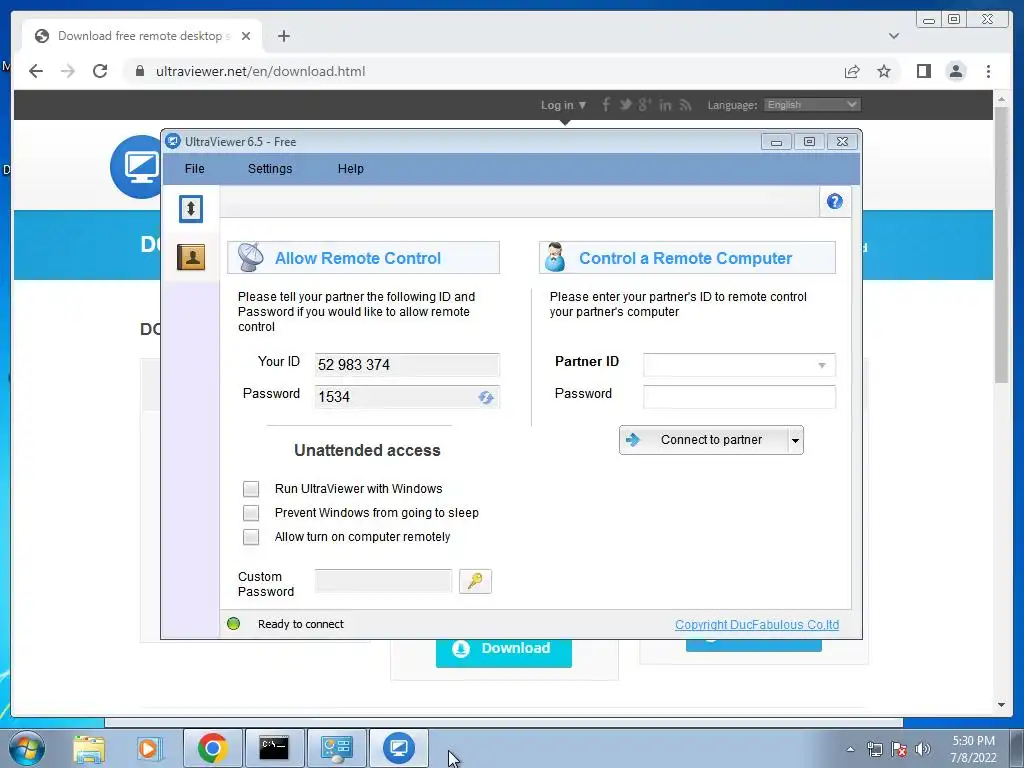Viewport: 1024px width, 768px height.
Task: Open Chrome's tab search chevron
Action: pos(893,36)
